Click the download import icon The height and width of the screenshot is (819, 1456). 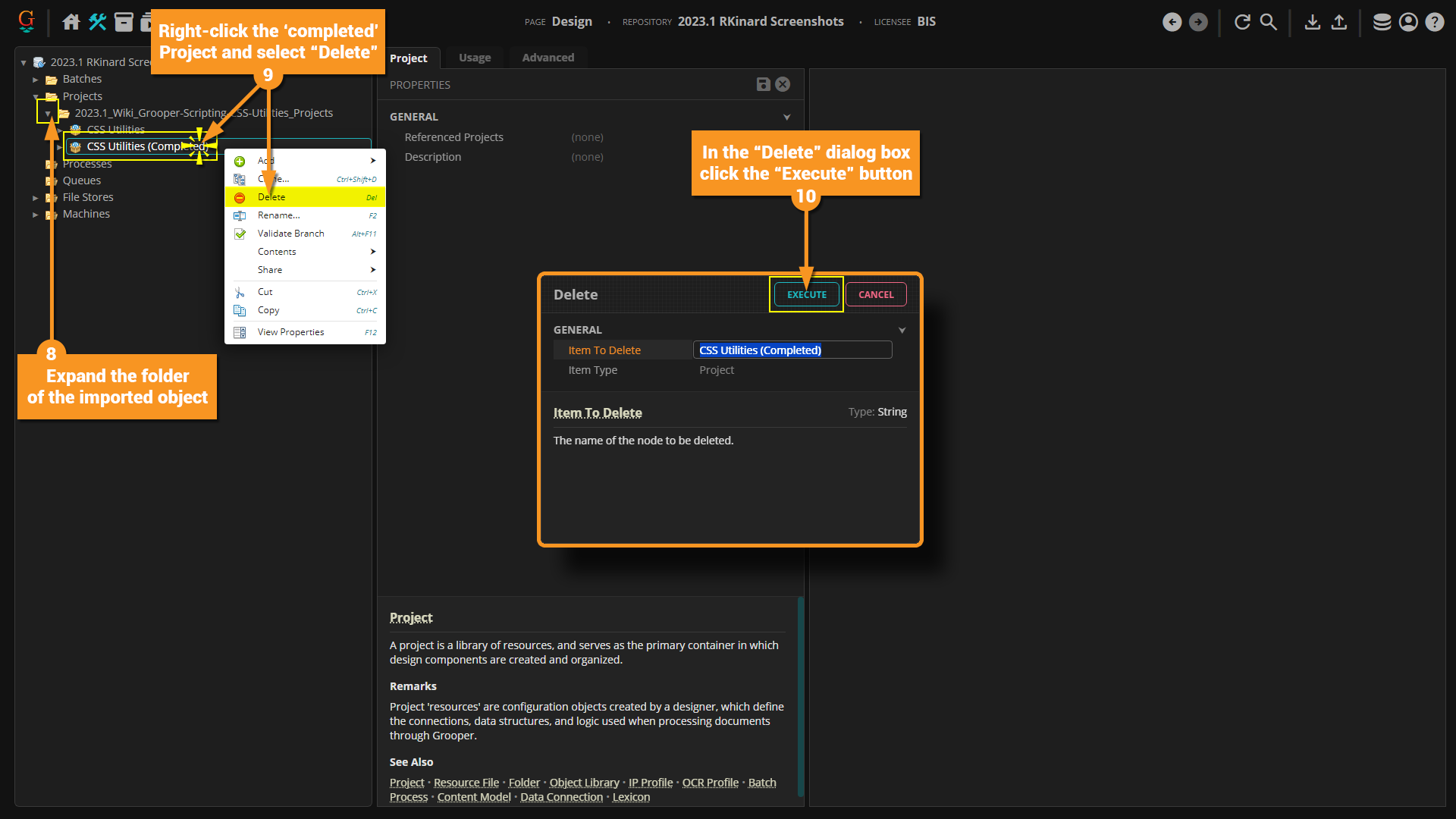click(x=1313, y=22)
